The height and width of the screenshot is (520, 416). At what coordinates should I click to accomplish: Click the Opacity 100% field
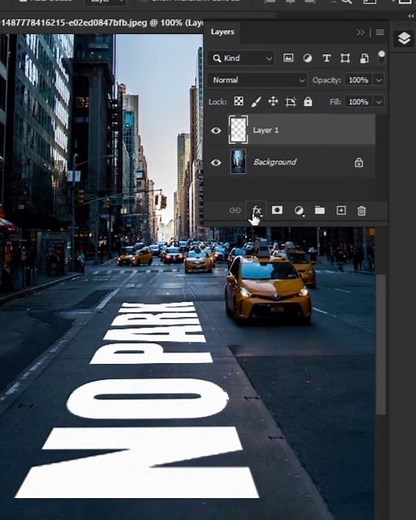point(359,80)
